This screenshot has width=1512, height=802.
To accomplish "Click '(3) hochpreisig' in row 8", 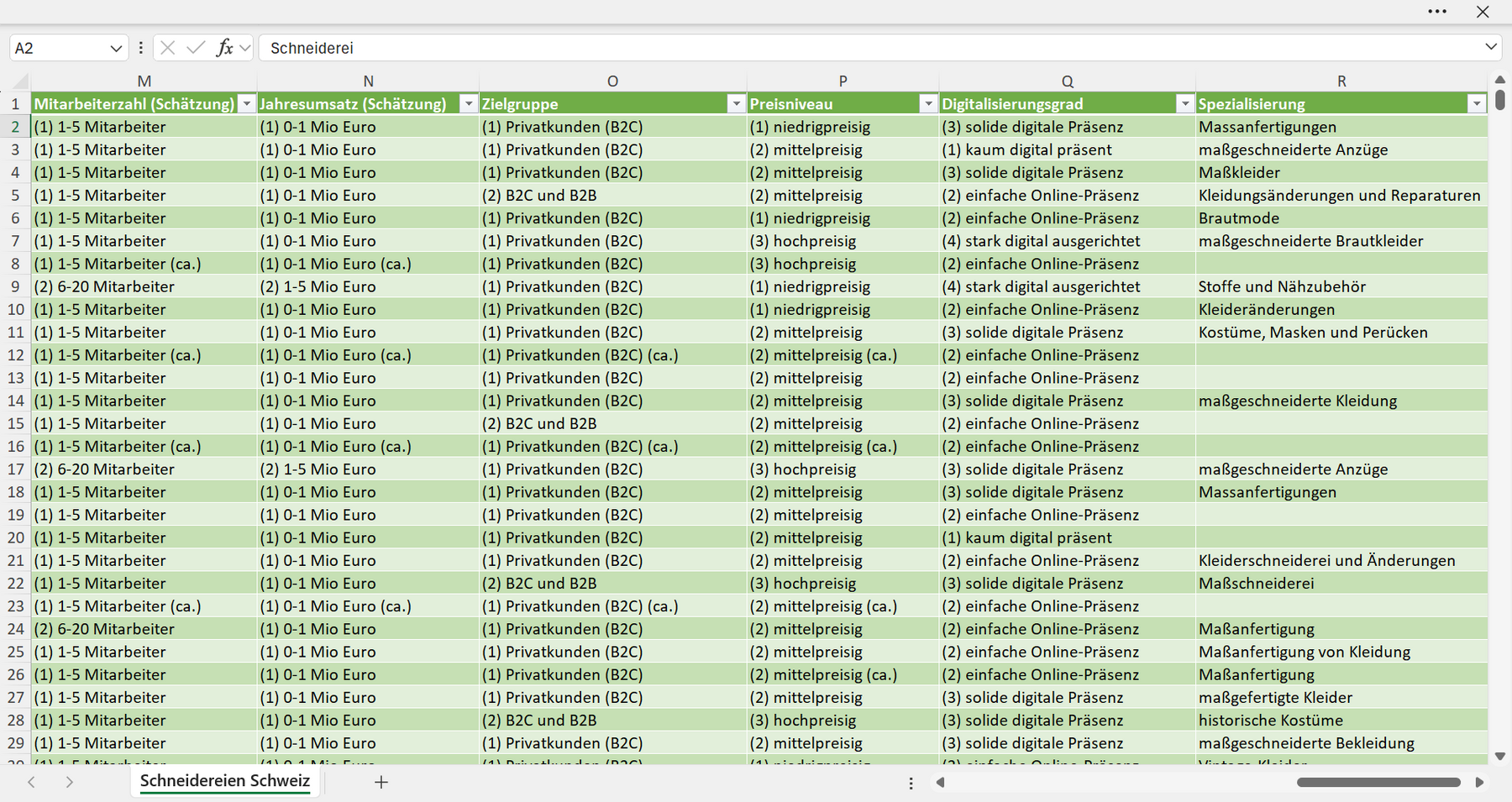I will 843,264.
